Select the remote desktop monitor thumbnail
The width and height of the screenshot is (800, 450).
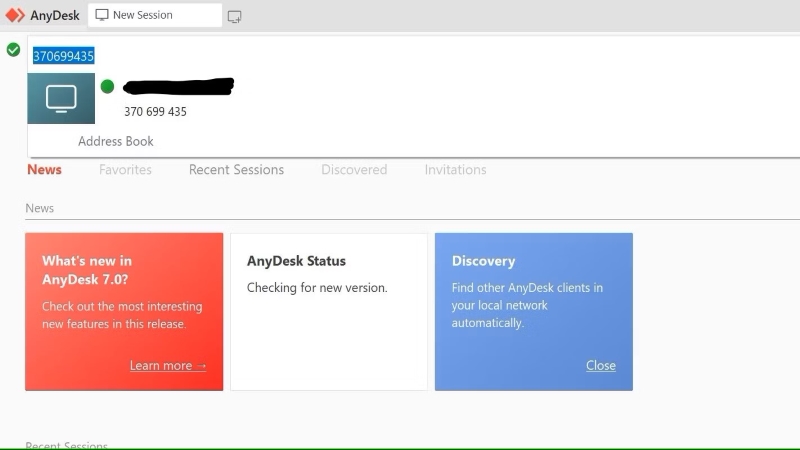61,98
